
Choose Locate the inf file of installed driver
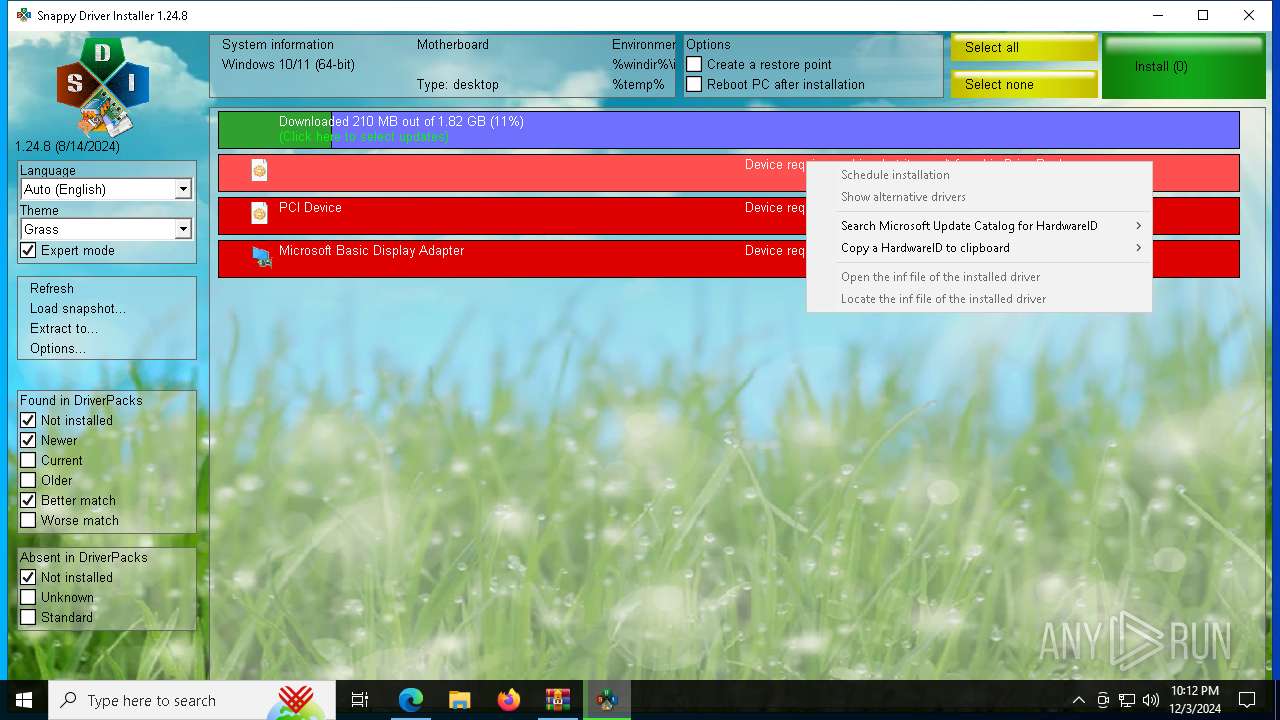click(979, 299)
